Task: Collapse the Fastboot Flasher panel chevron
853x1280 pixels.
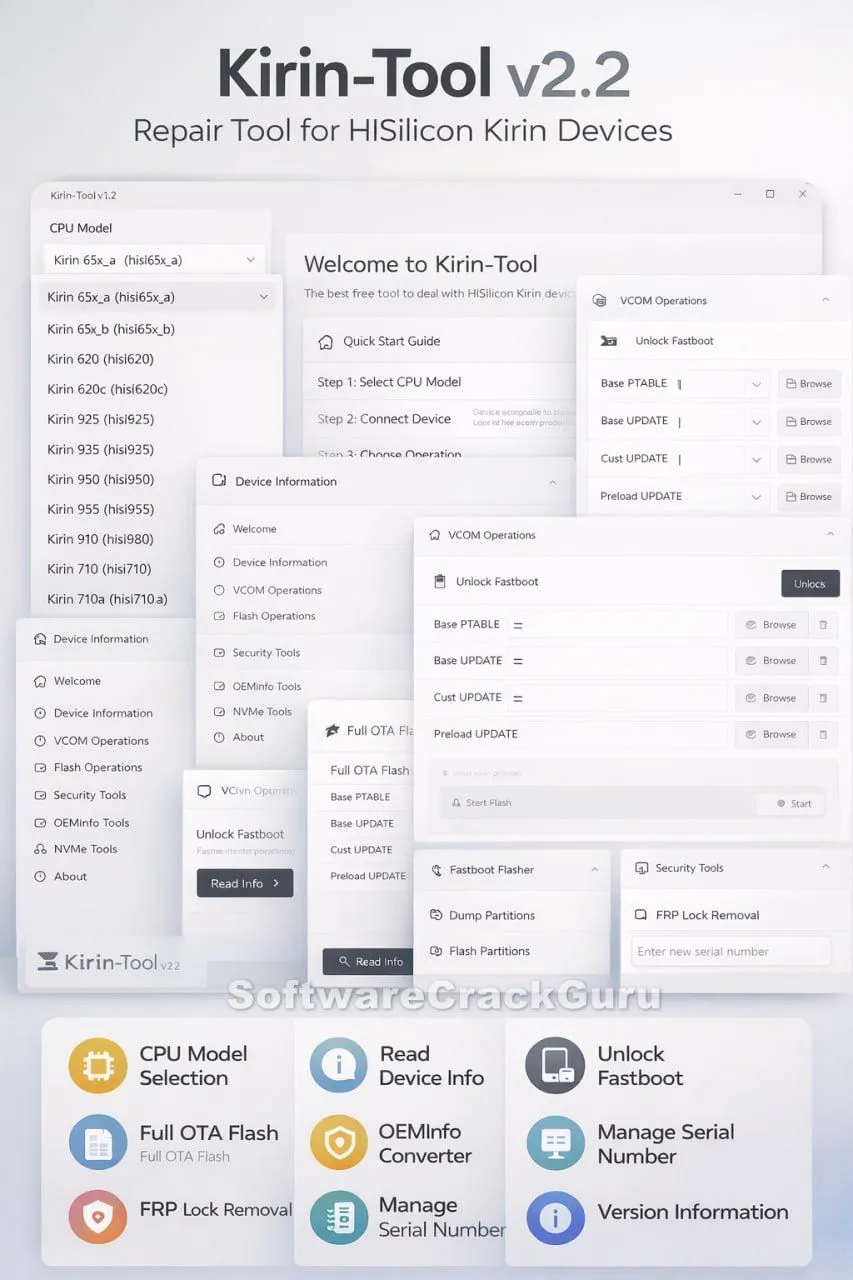Action: tap(594, 870)
